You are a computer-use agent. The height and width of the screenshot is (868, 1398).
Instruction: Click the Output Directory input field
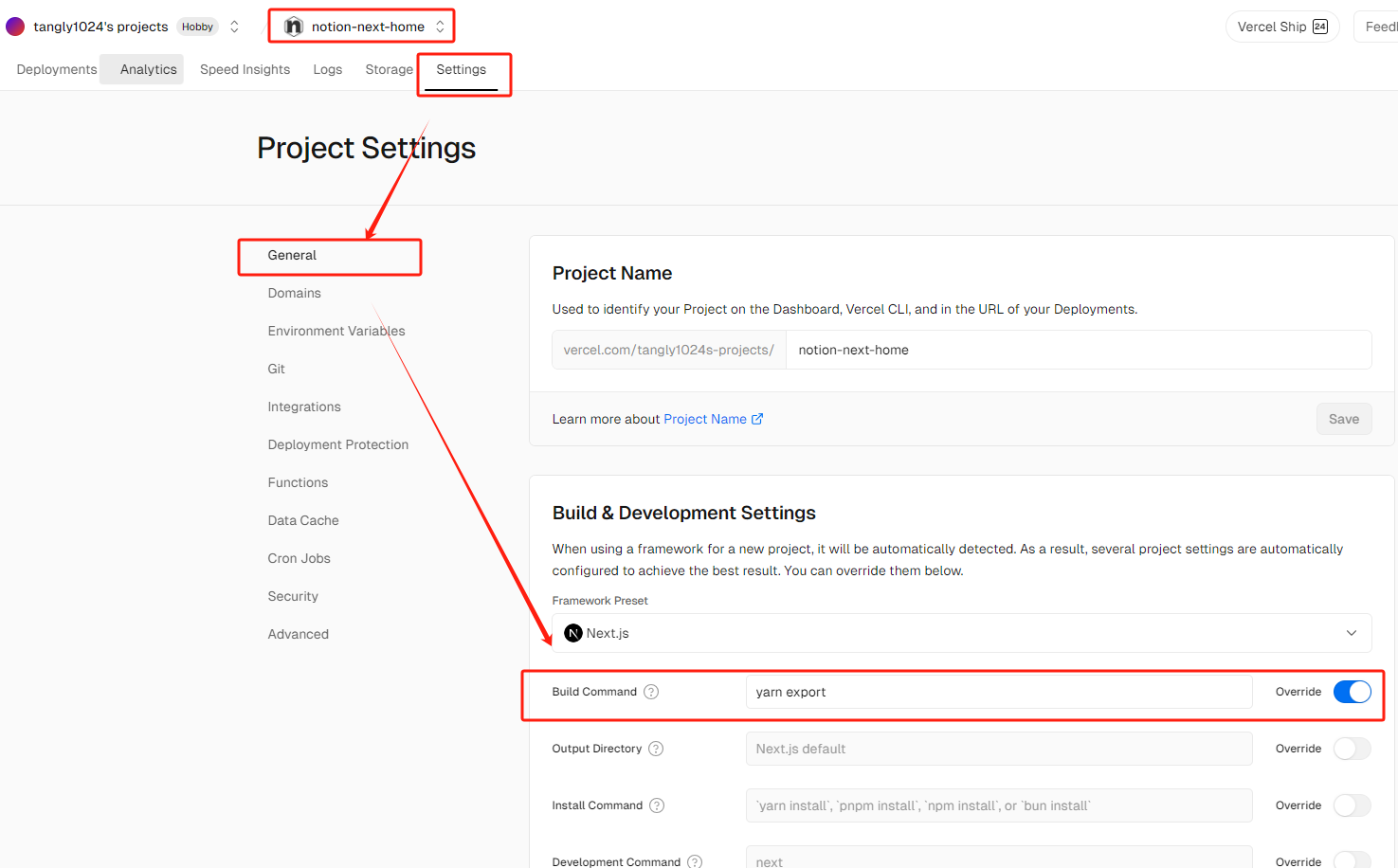[999, 749]
